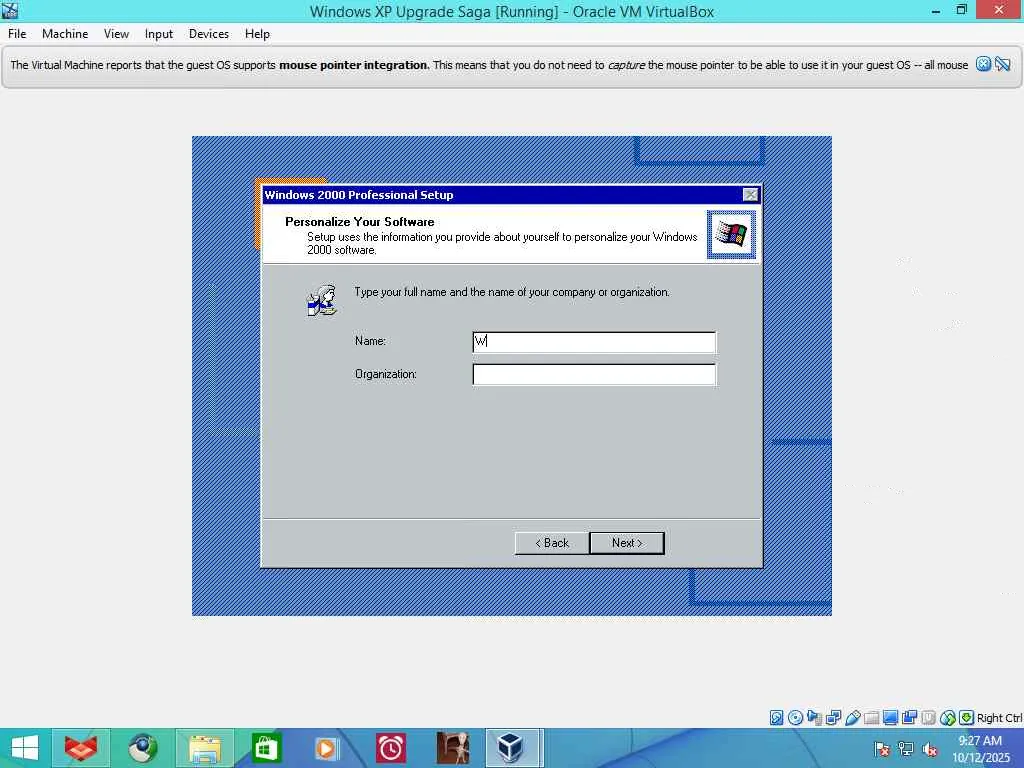Click the grey CPU virtualization status icon
Screen dimensions: 1024x768
pyautogui.click(x=928, y=718)
